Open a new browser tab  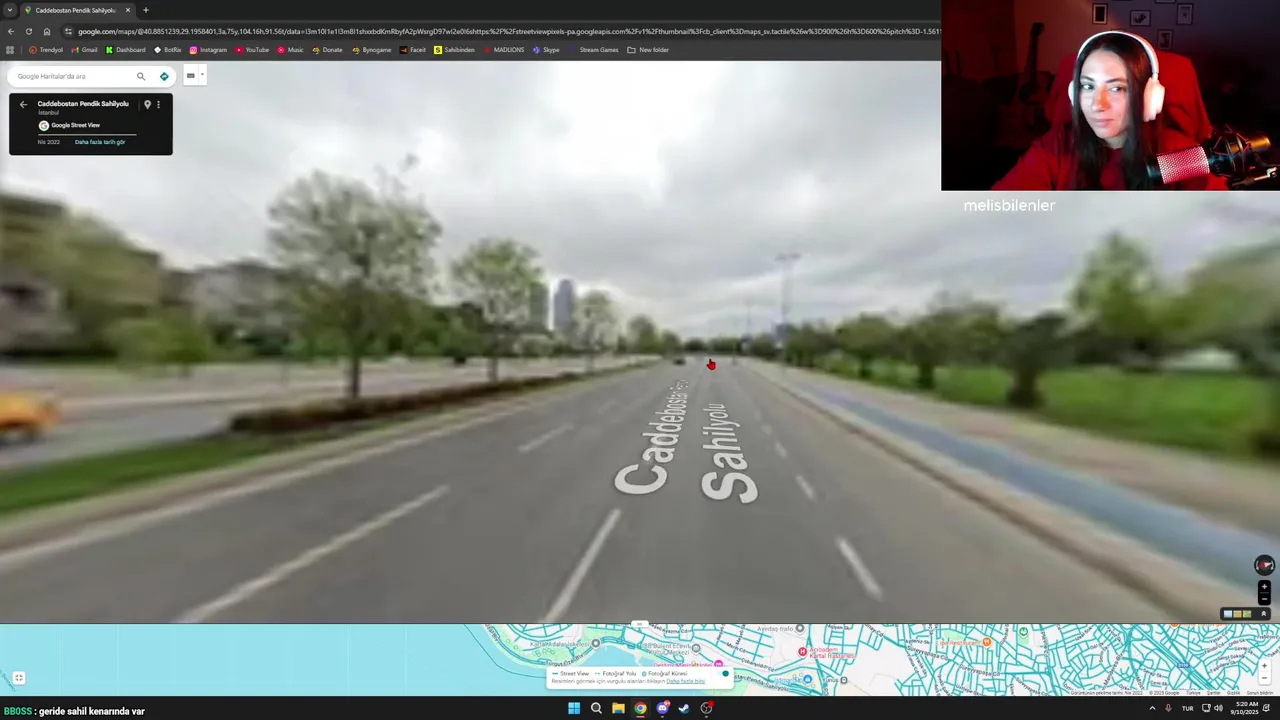146,10
